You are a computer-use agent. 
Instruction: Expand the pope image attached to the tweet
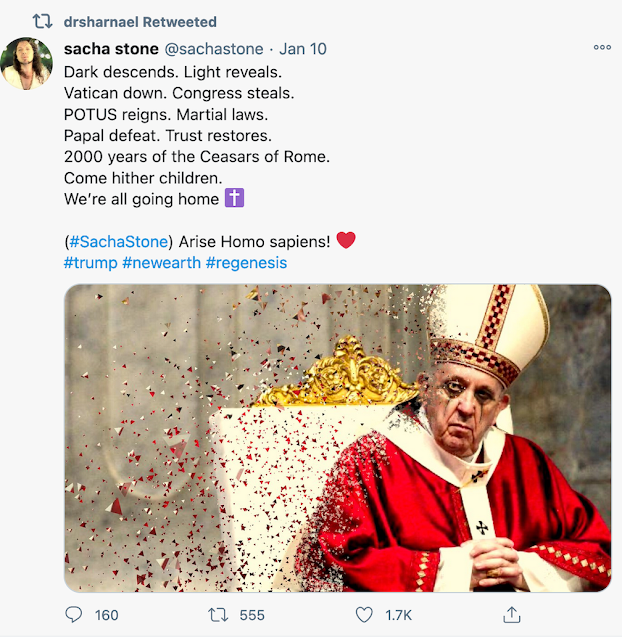click(x=337, y=437)
